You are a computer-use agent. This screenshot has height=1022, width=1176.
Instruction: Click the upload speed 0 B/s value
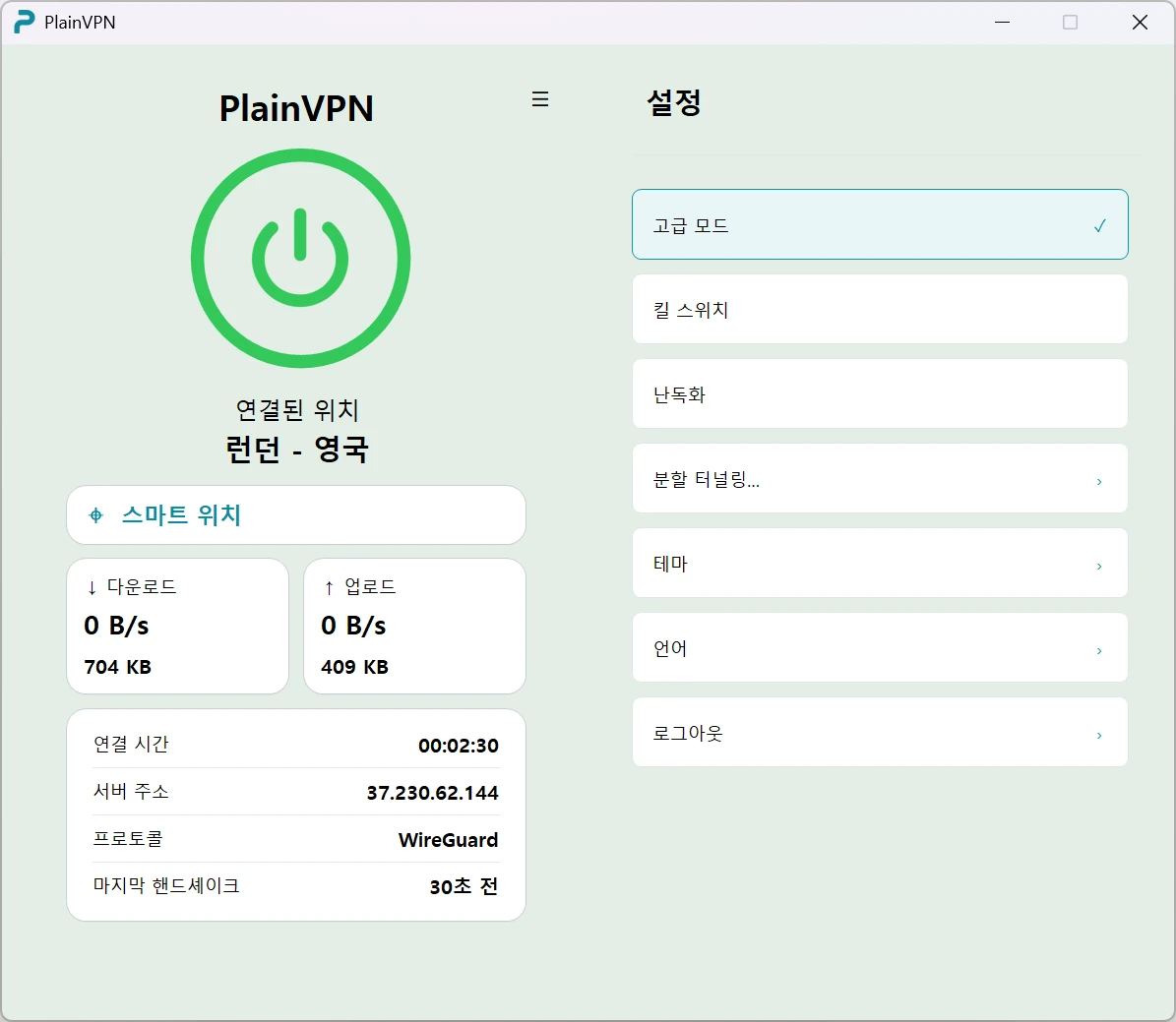click(353, 626)
